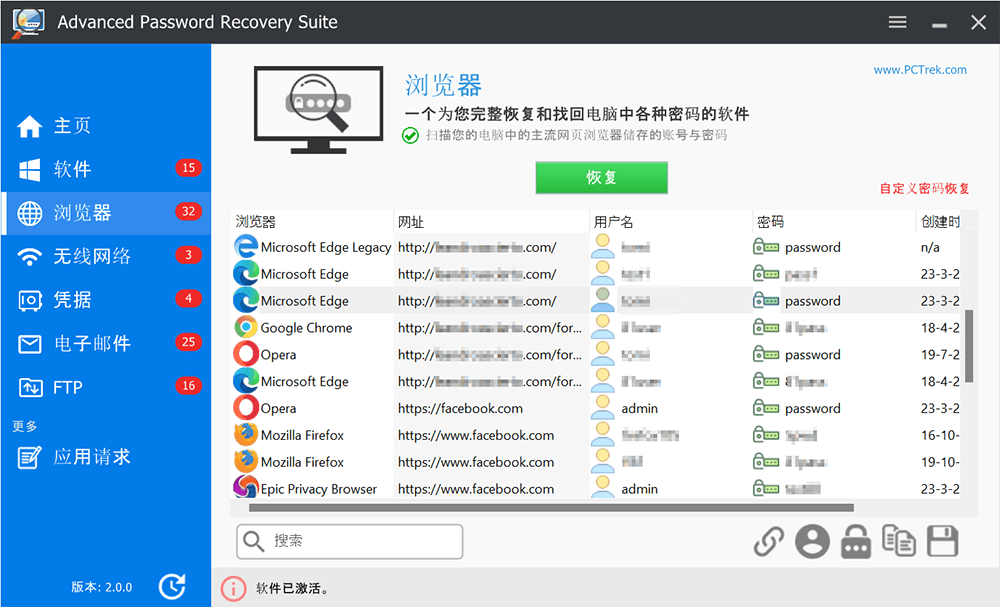Screen dimensions: 1000x607
Task: Click the Windows logo software icon
Action: [29, 170]
